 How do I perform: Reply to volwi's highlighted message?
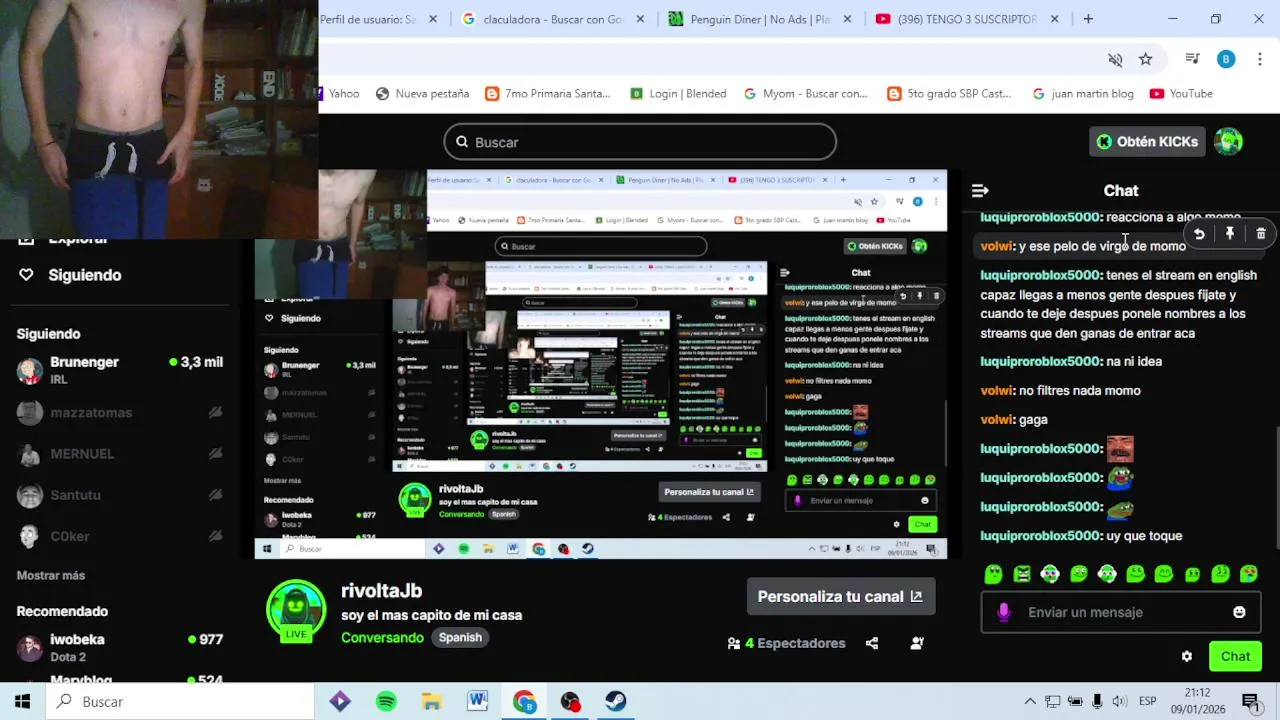tap(1199, 234)
